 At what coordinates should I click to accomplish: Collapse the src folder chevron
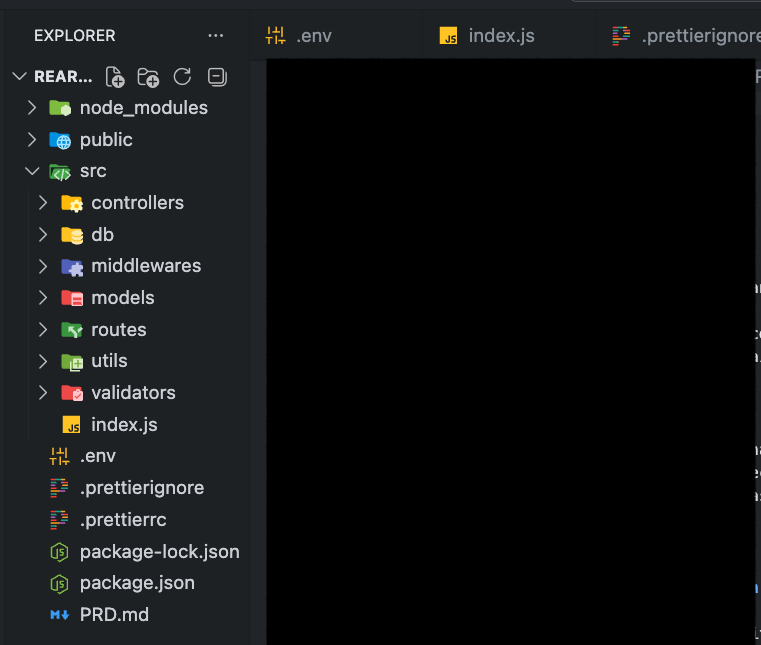pyautogui.click(x=32, y=171)
